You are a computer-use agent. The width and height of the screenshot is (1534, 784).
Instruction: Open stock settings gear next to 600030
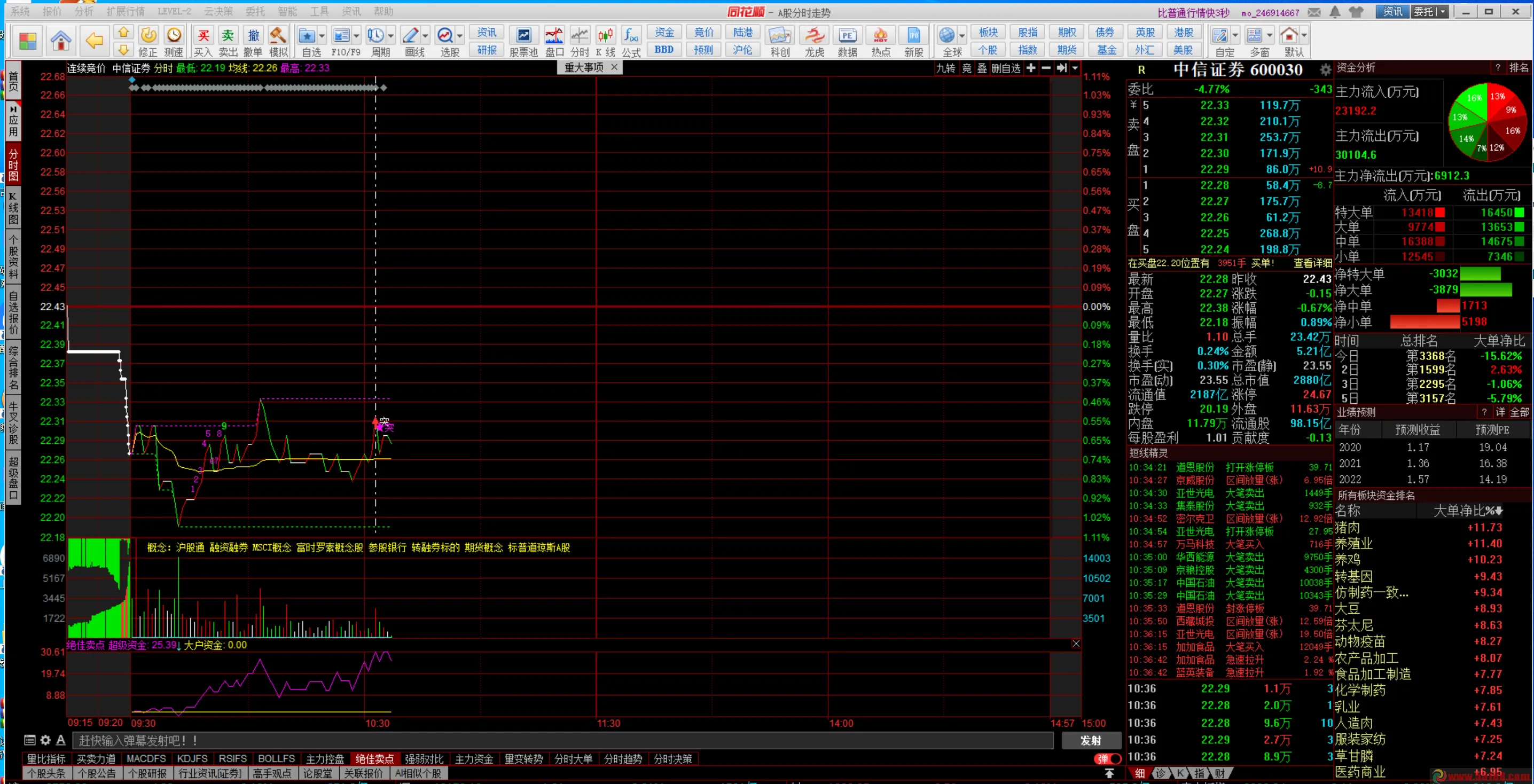tap(1325, 70)
